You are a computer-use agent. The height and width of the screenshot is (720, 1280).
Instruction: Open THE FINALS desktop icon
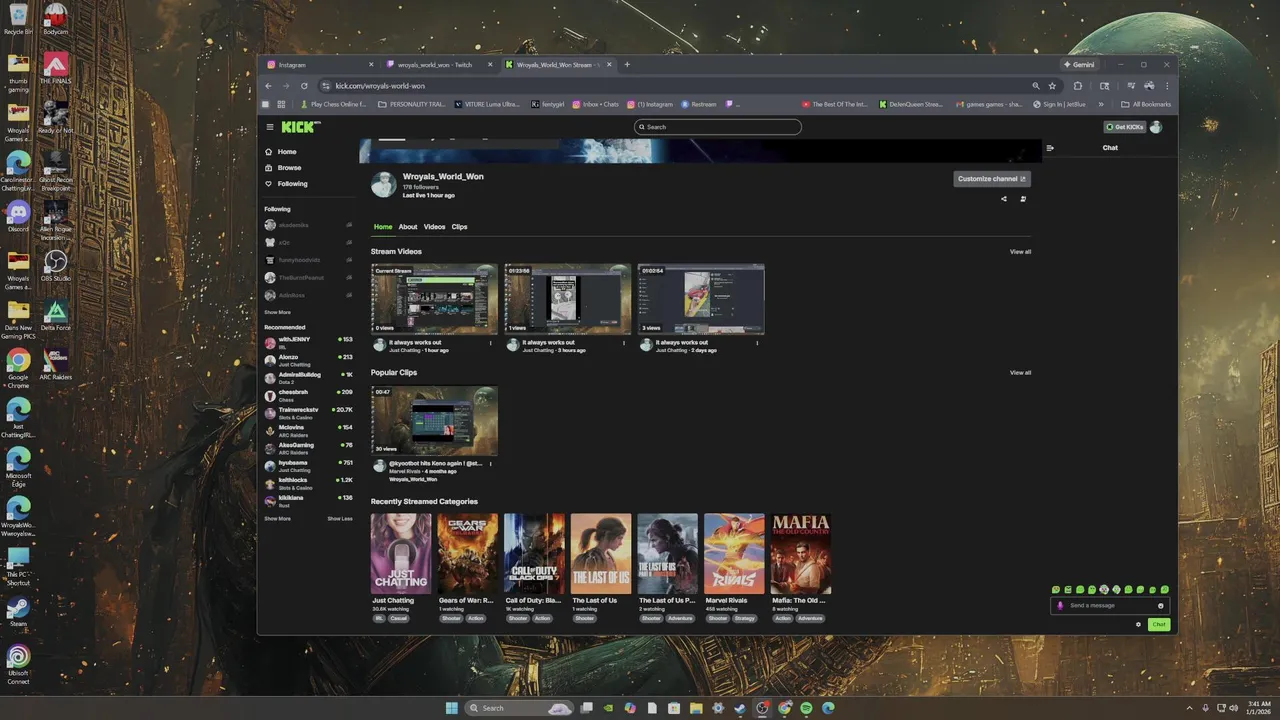pyautogui.click(x=56, y=68)
